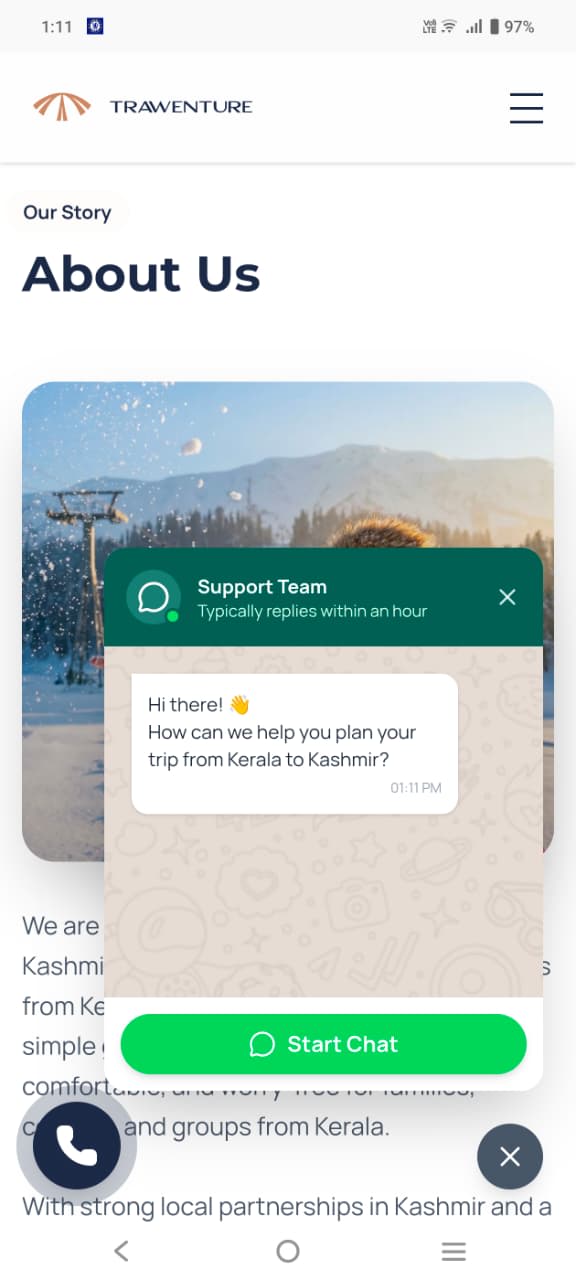Tap the Typically replies within an hour text
This screenshot has height=1280, width=576.
(312, 611)
